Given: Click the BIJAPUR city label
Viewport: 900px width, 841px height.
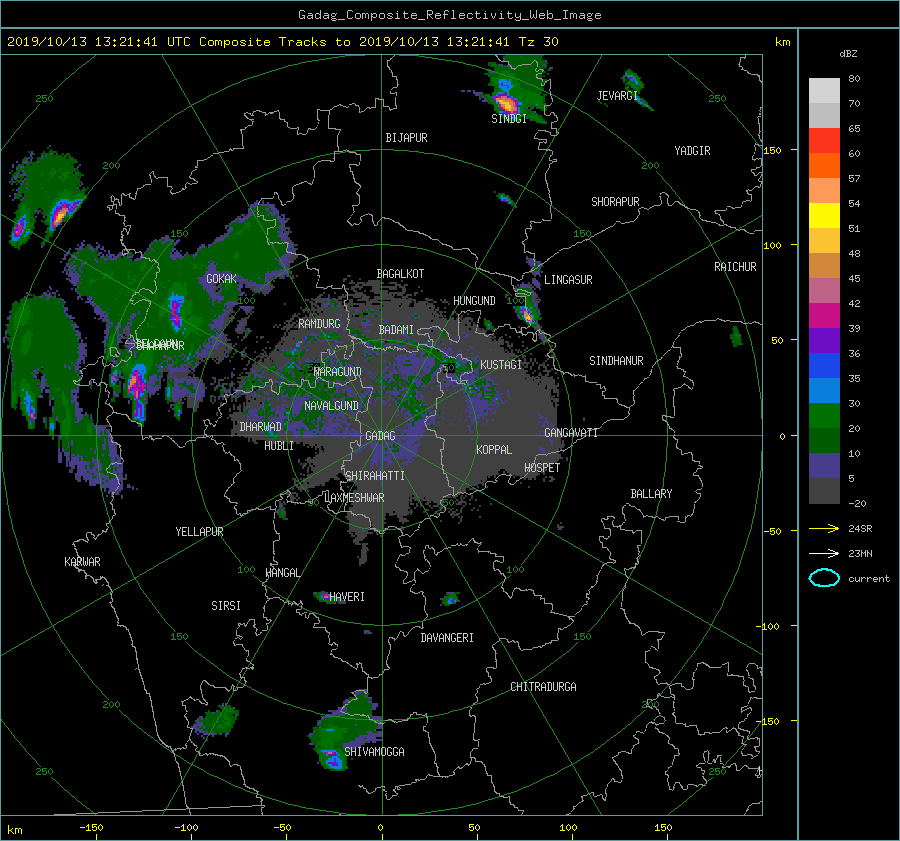Looking at the screenshot, I should (406, 138).
